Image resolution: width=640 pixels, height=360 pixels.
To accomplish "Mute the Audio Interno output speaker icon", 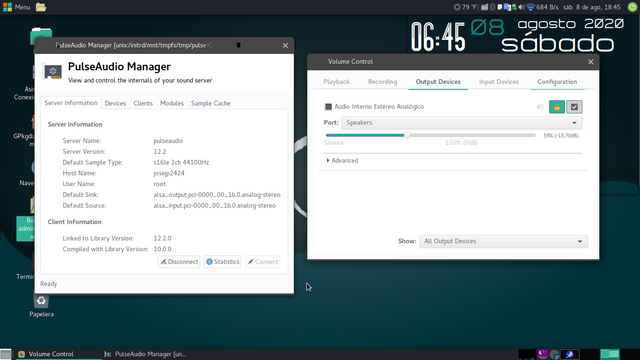I will click(x=540, y=107).
